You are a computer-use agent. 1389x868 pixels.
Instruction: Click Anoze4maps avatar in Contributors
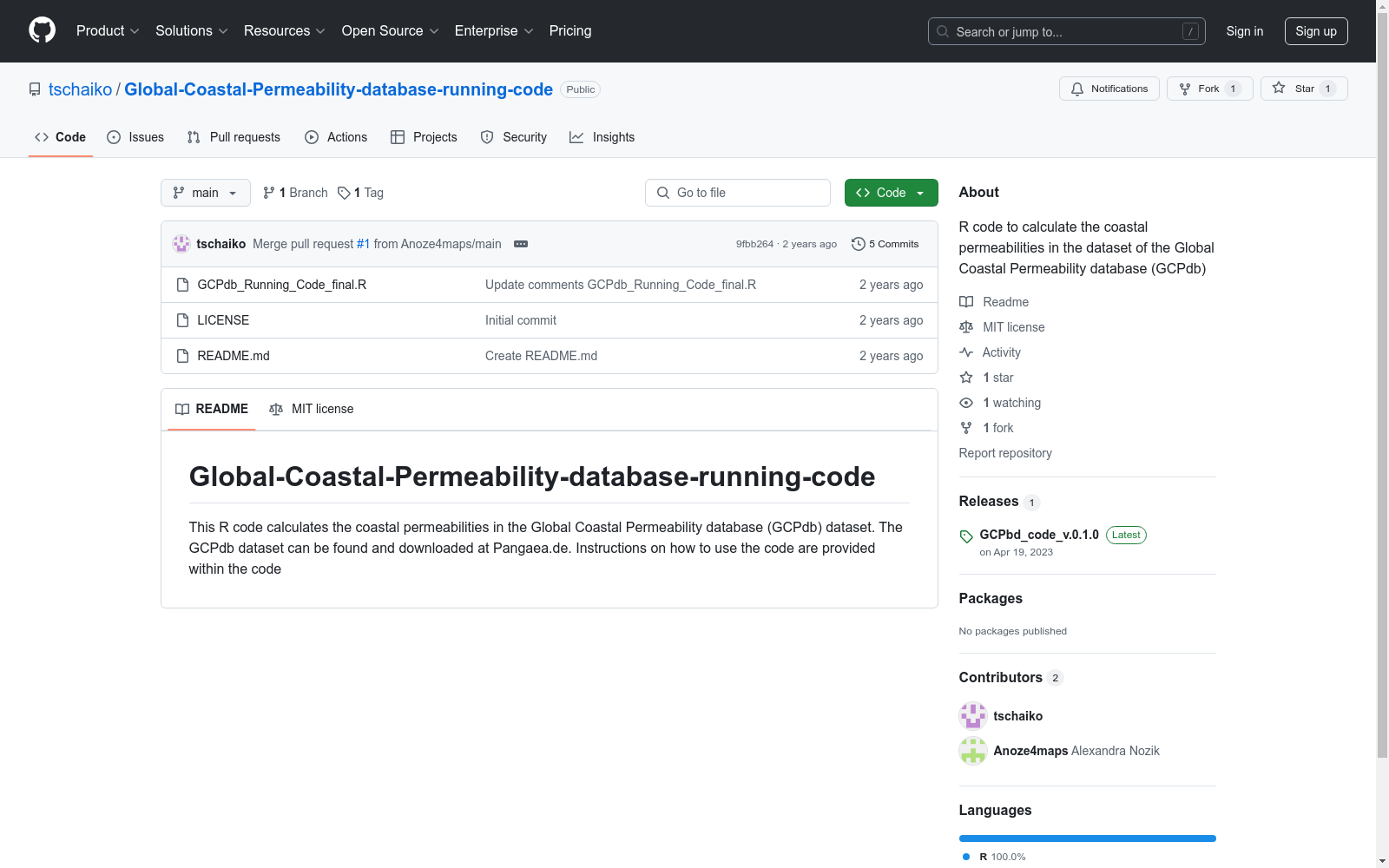[x=973, y=751]
